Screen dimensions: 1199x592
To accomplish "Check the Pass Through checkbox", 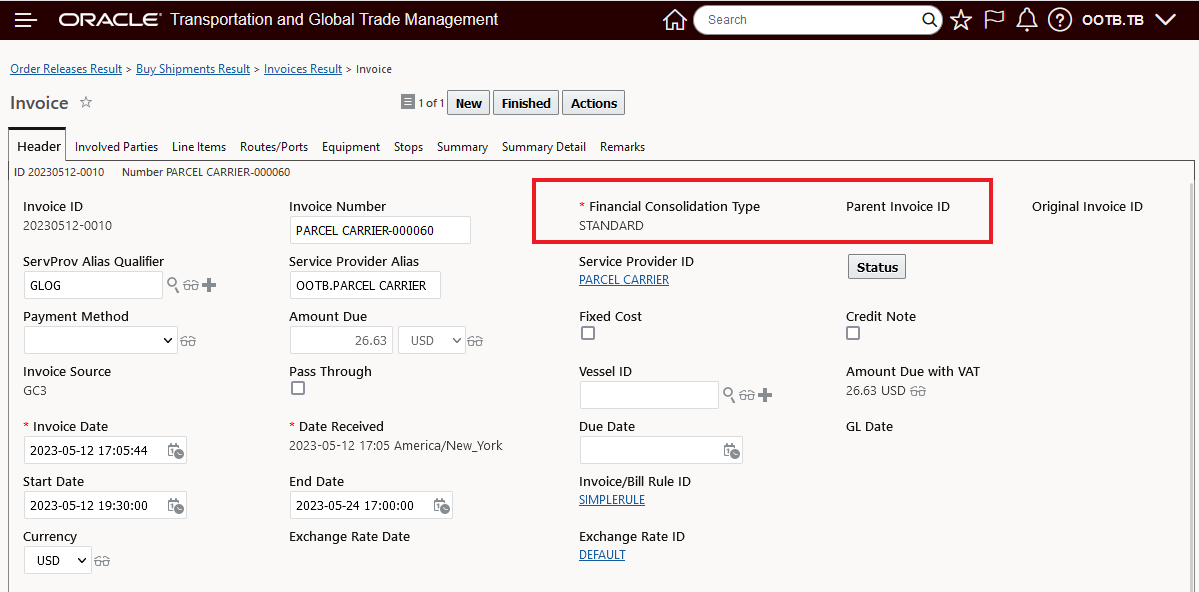I will pyautogui.click(x=298, y=388).
